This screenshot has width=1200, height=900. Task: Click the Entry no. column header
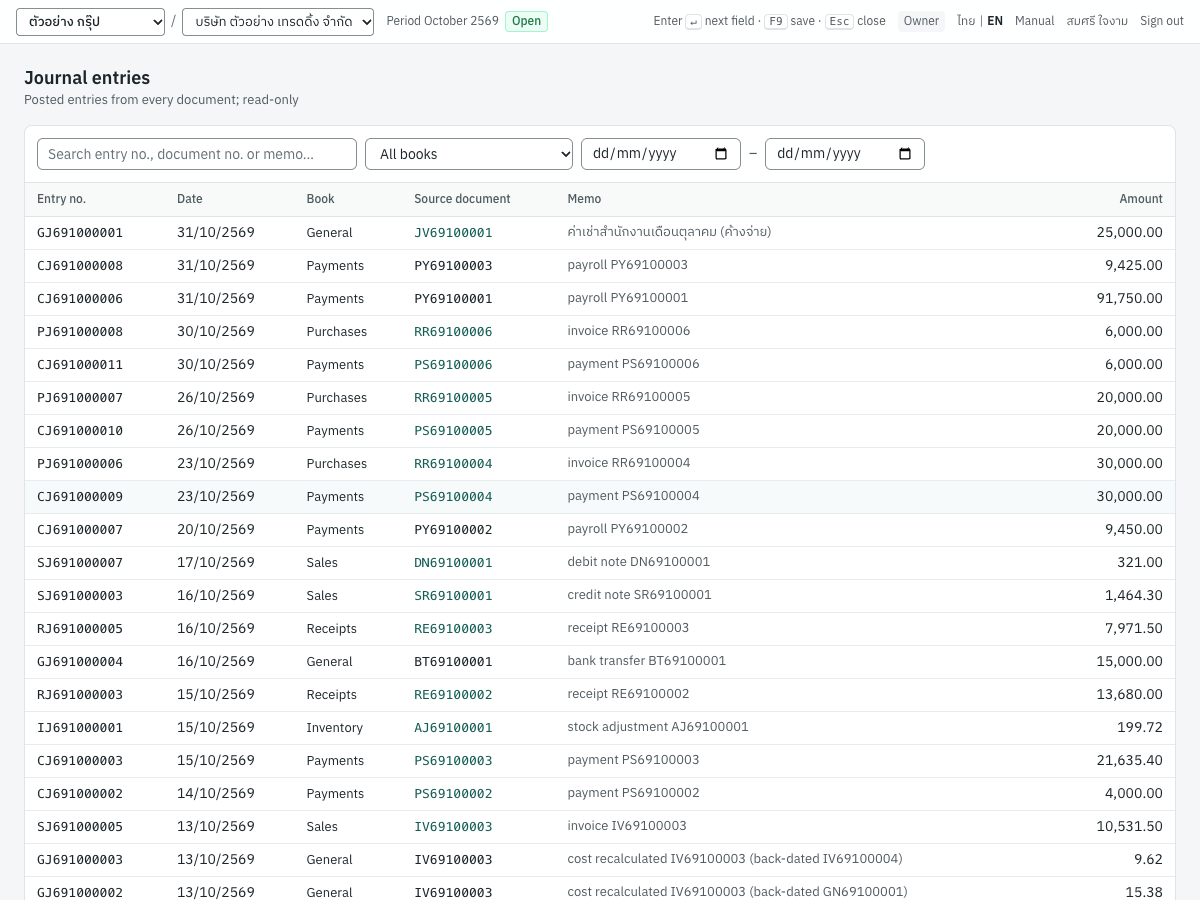(x=62, y=199)
